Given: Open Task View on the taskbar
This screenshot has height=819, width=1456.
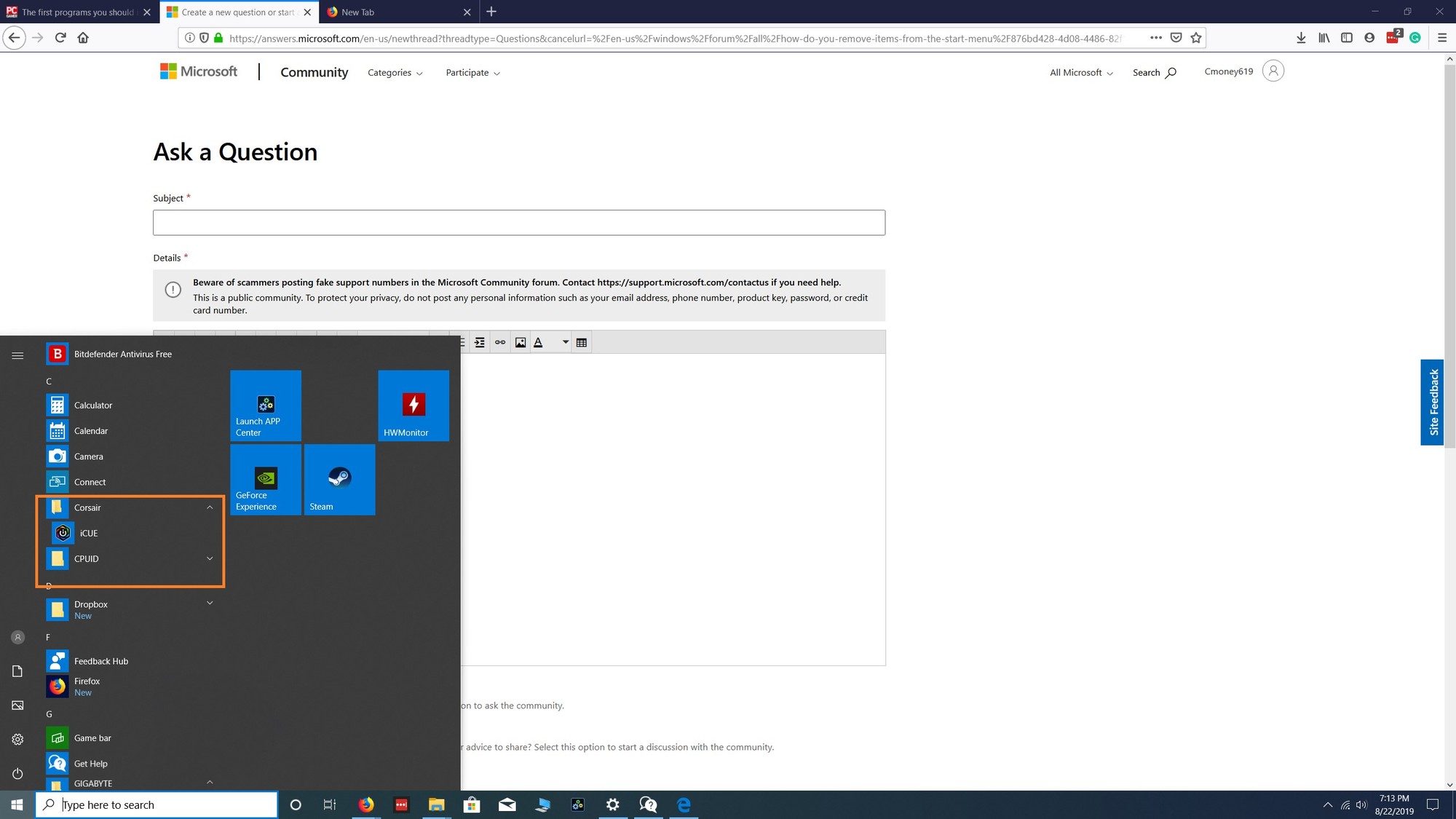Looking at the screenshot, I should [330, 804].
